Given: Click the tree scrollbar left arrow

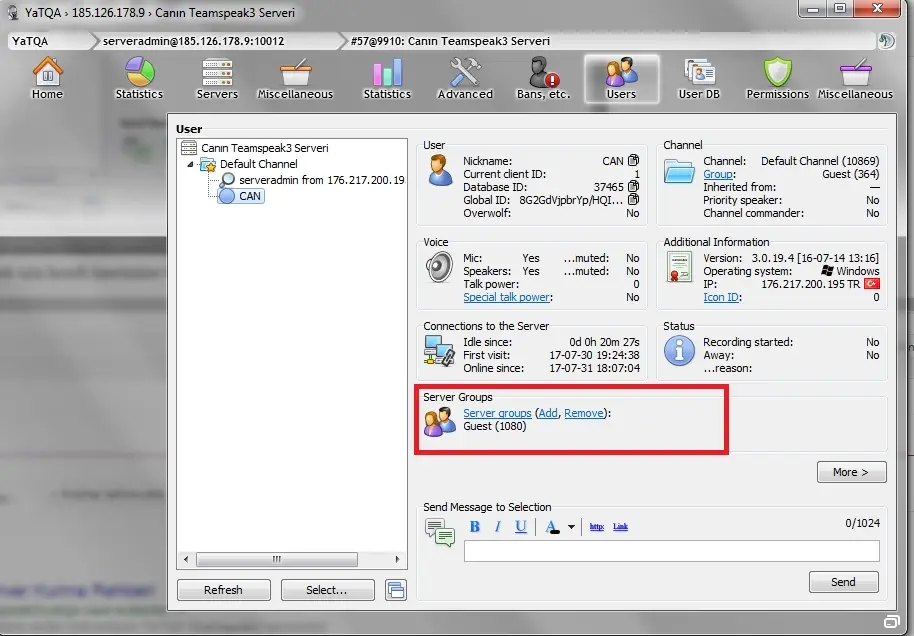Looking at the screenshot, I should click(x=186, y=560).
